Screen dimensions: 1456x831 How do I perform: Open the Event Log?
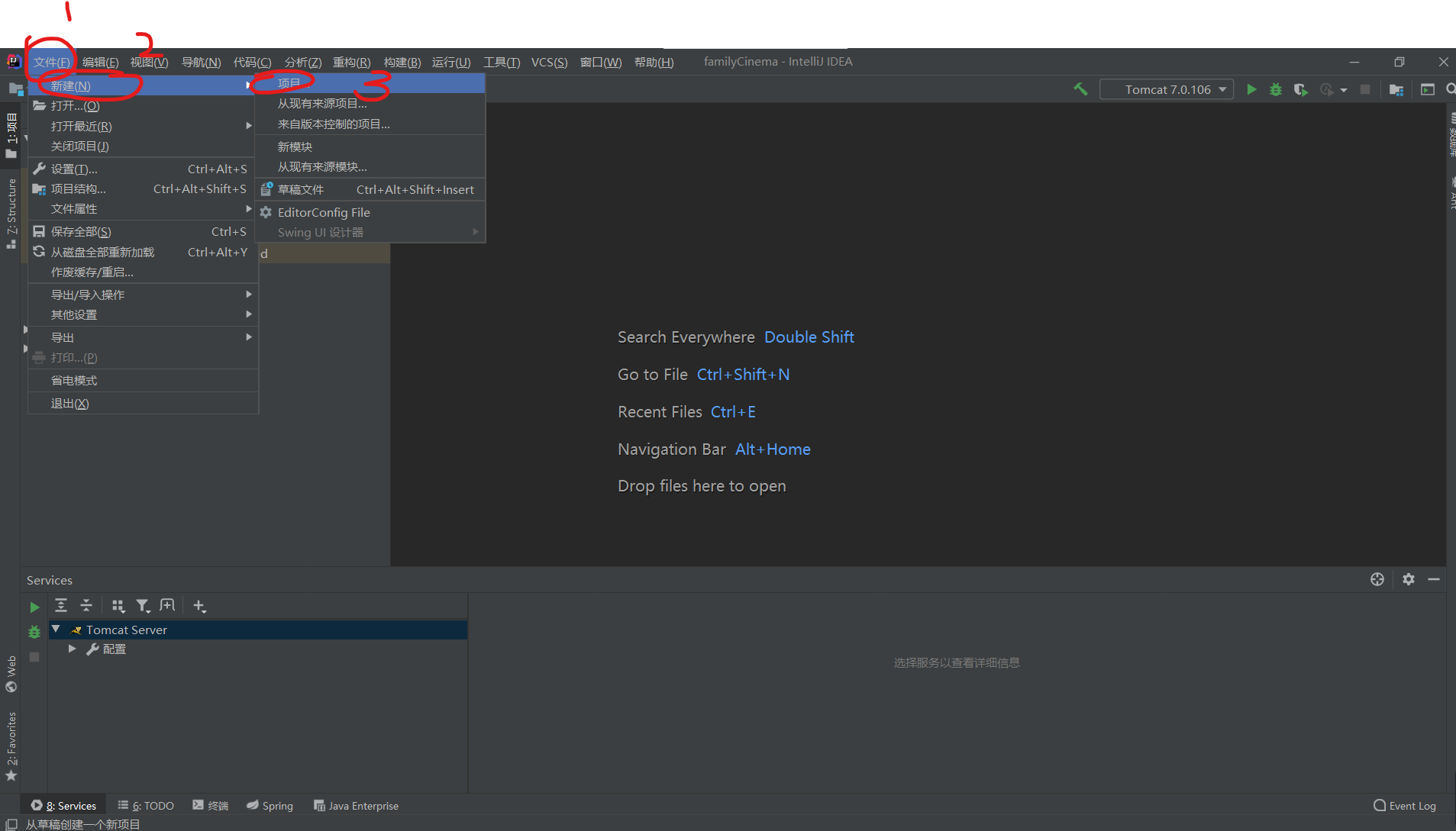coord(1405,806)
